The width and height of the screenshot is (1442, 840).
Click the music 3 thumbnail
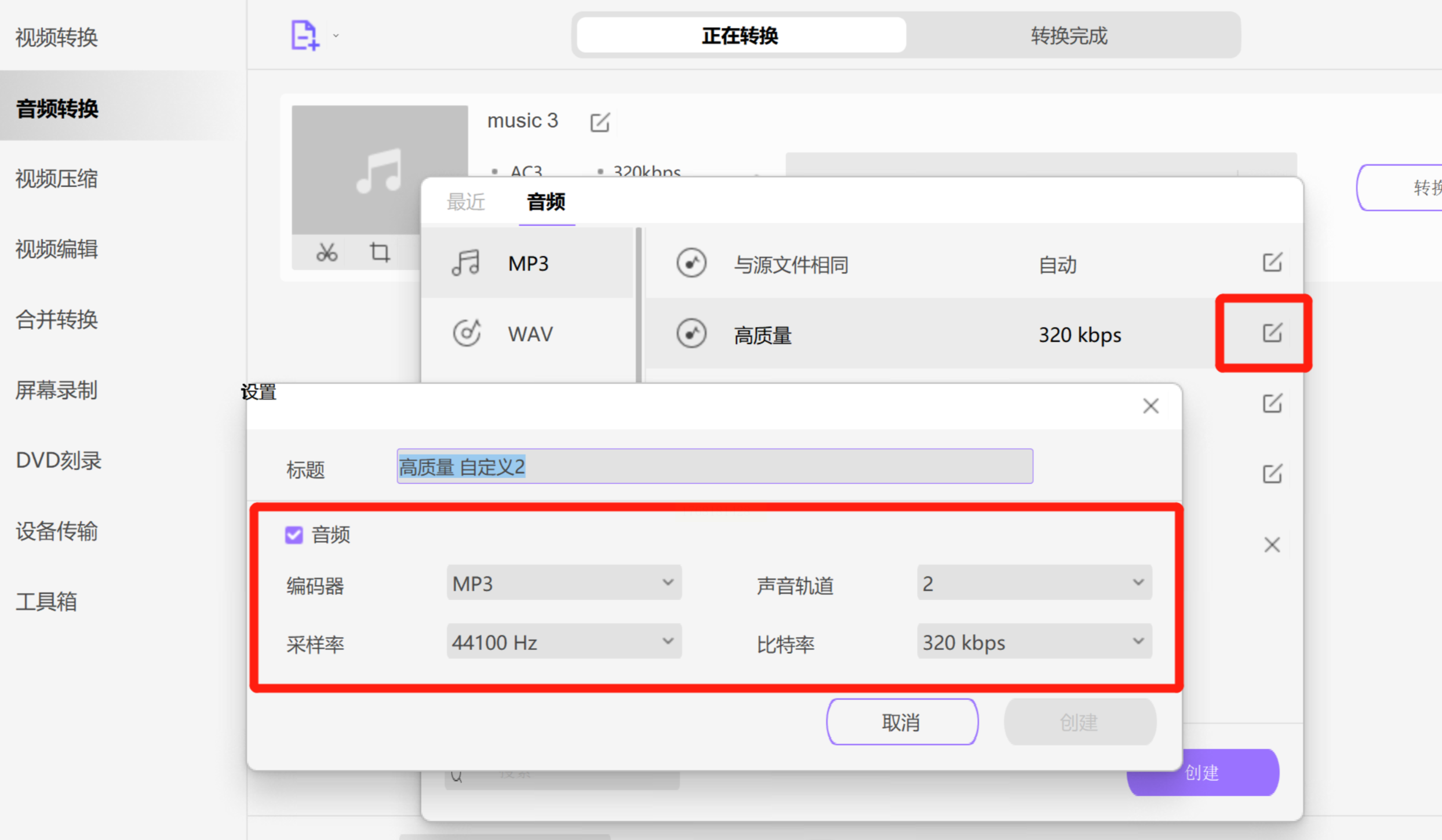[x=379, y=170]
